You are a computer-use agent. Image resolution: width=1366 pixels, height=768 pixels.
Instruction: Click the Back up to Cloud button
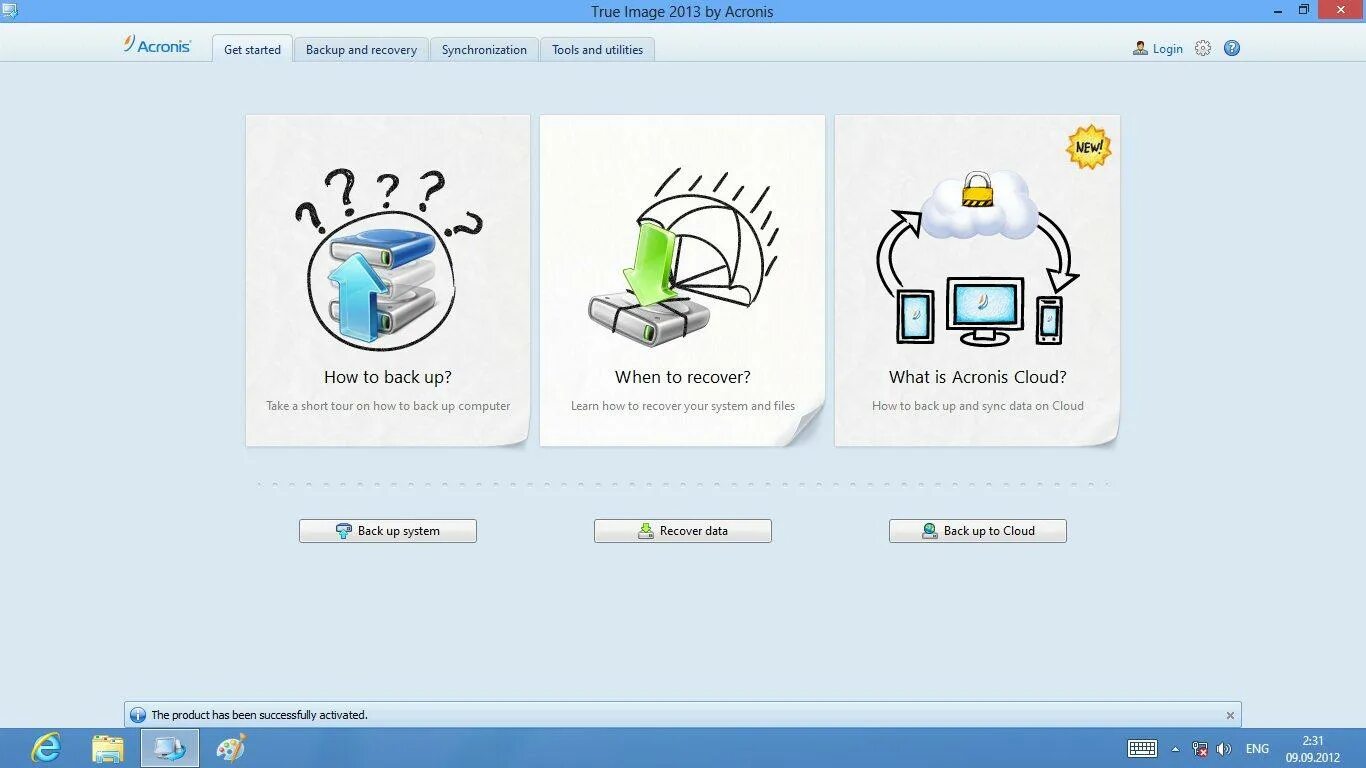click(x=978, y=531)
